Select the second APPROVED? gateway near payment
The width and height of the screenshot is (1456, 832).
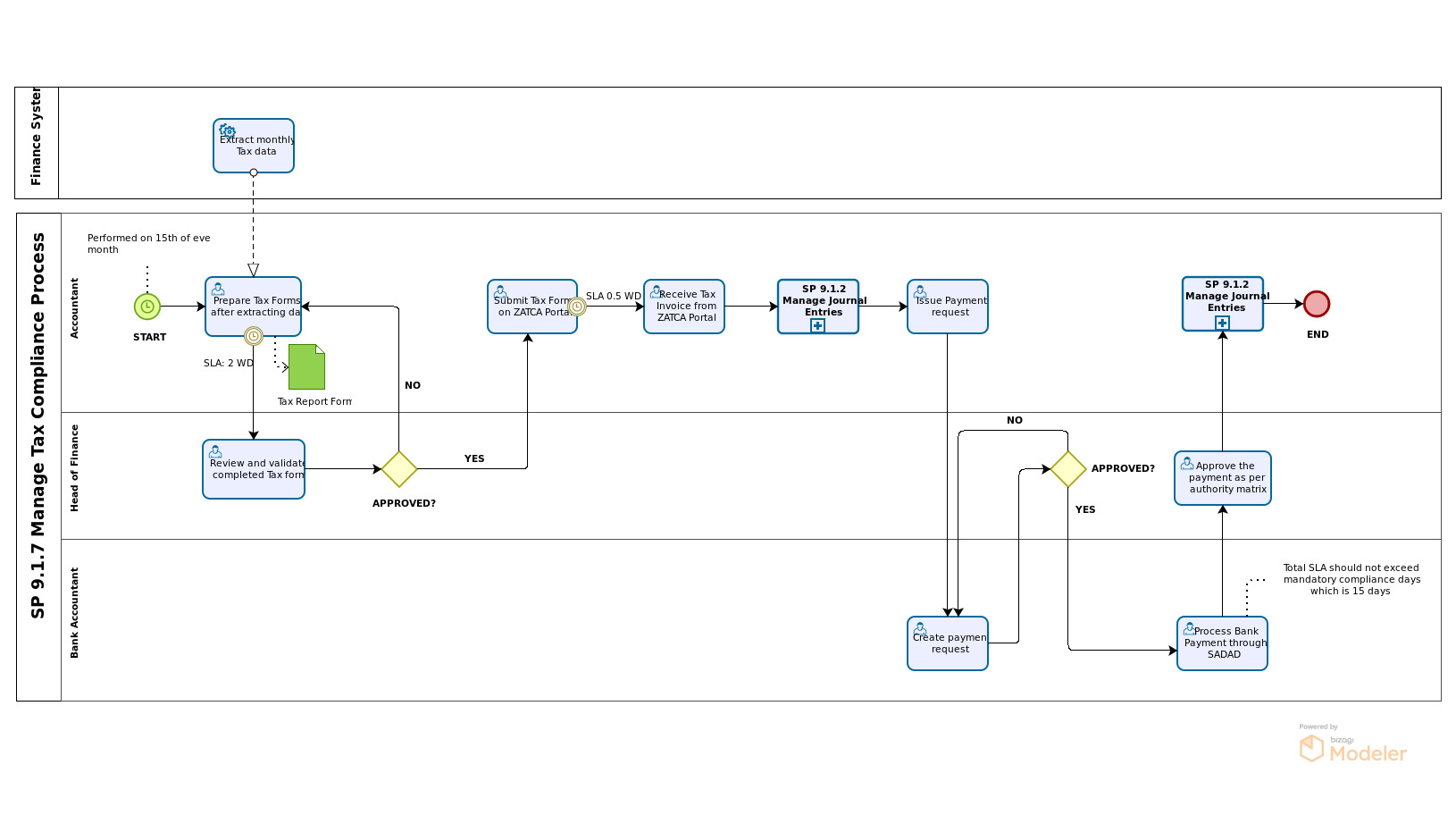click(1067, 469)
